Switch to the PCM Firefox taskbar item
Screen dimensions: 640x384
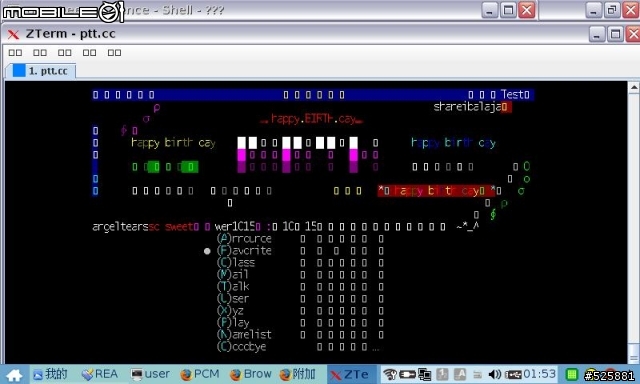(200, 374)
